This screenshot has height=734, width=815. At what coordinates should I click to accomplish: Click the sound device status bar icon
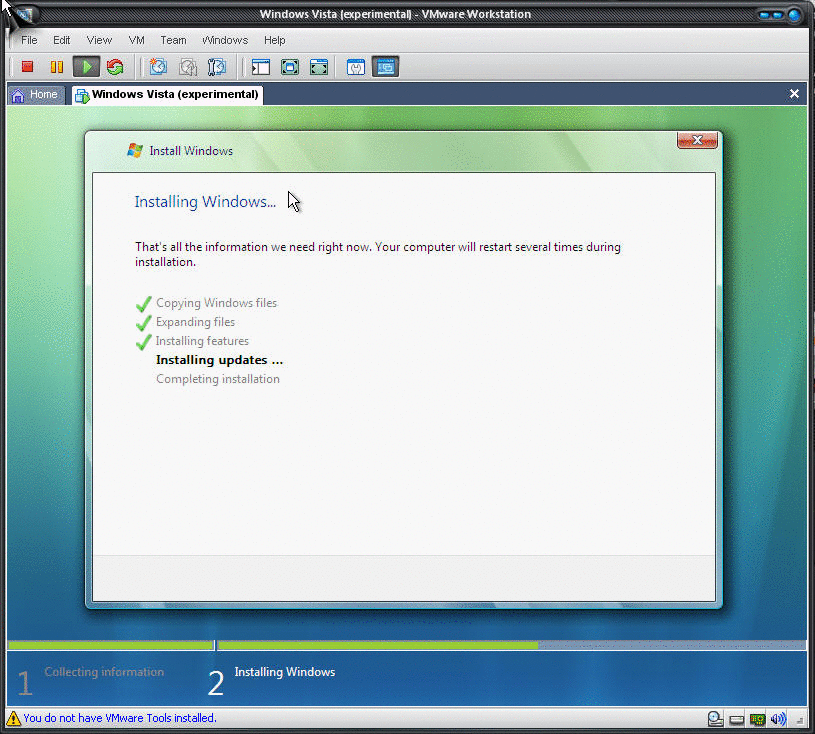pyautogui.click(x=778, y=719)
